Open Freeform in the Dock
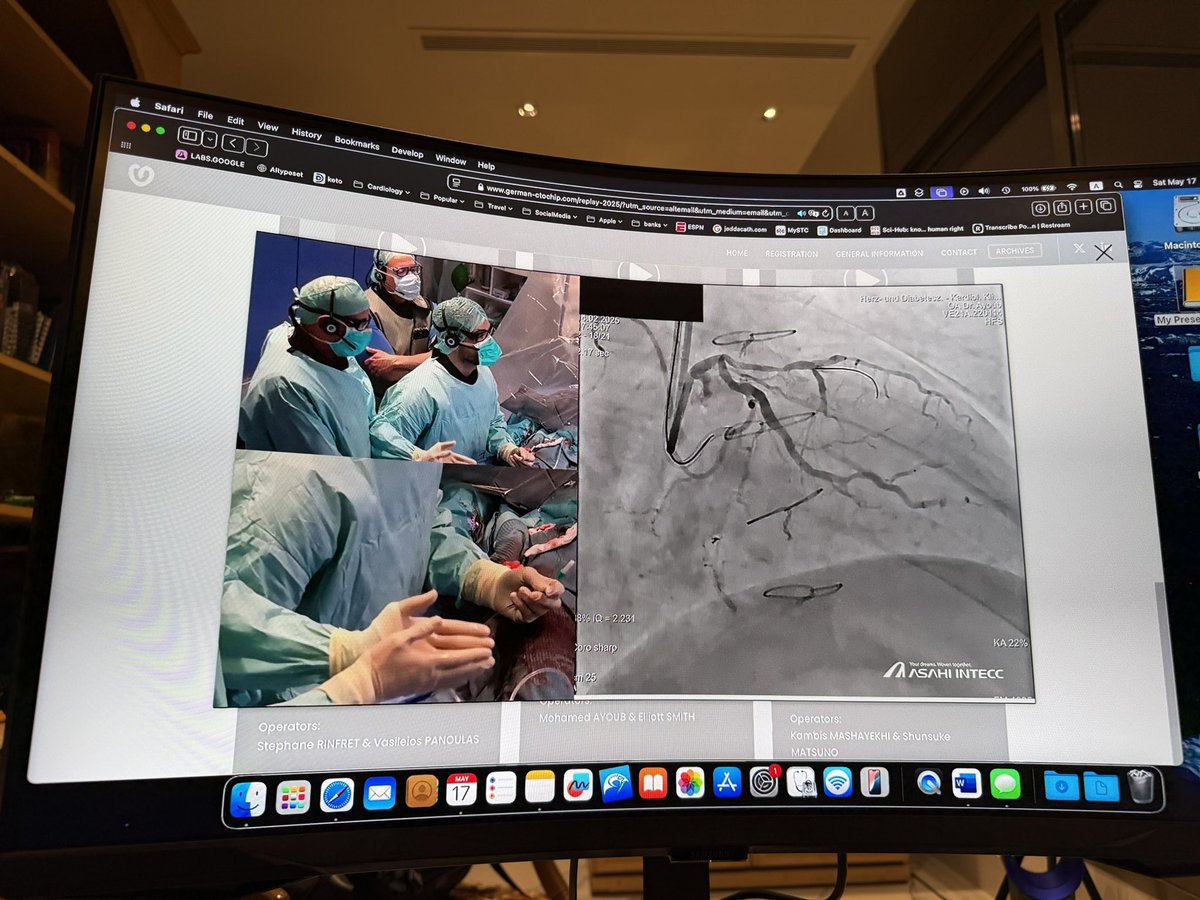The image size is (1200, 900). point(578,784)
